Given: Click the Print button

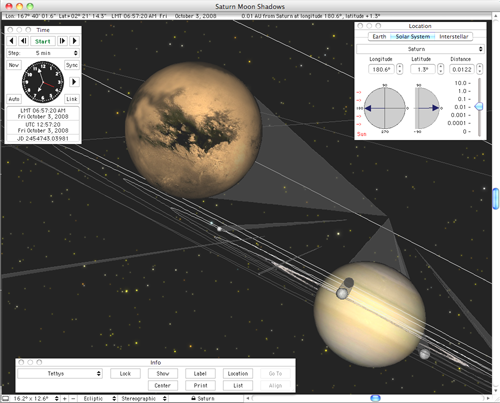Looking at the screenshot, I should [200, 385].
